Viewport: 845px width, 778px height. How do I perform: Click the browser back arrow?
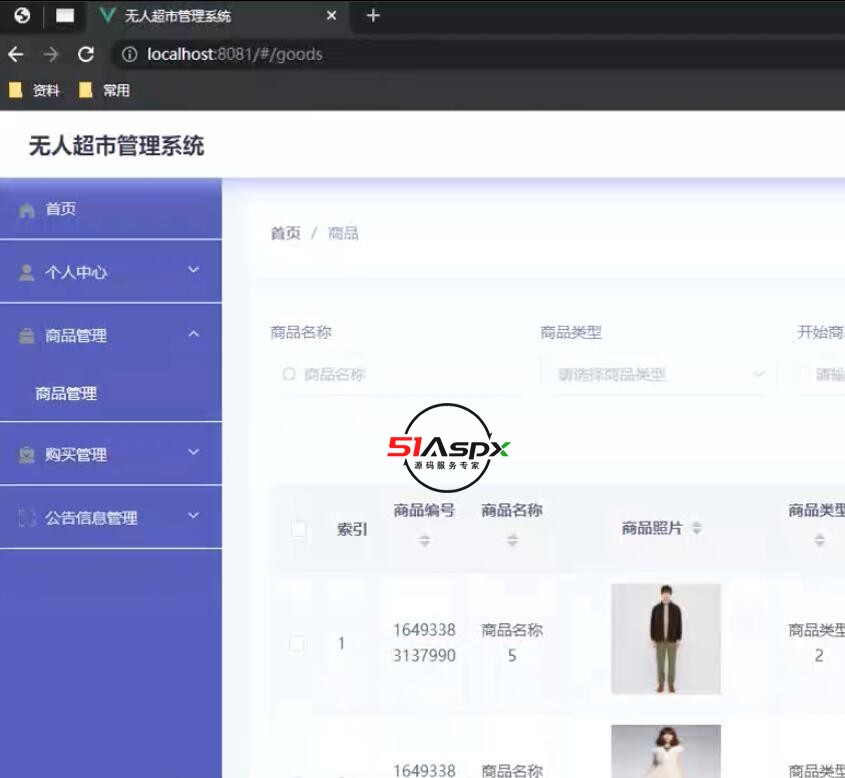pos(16,54)
